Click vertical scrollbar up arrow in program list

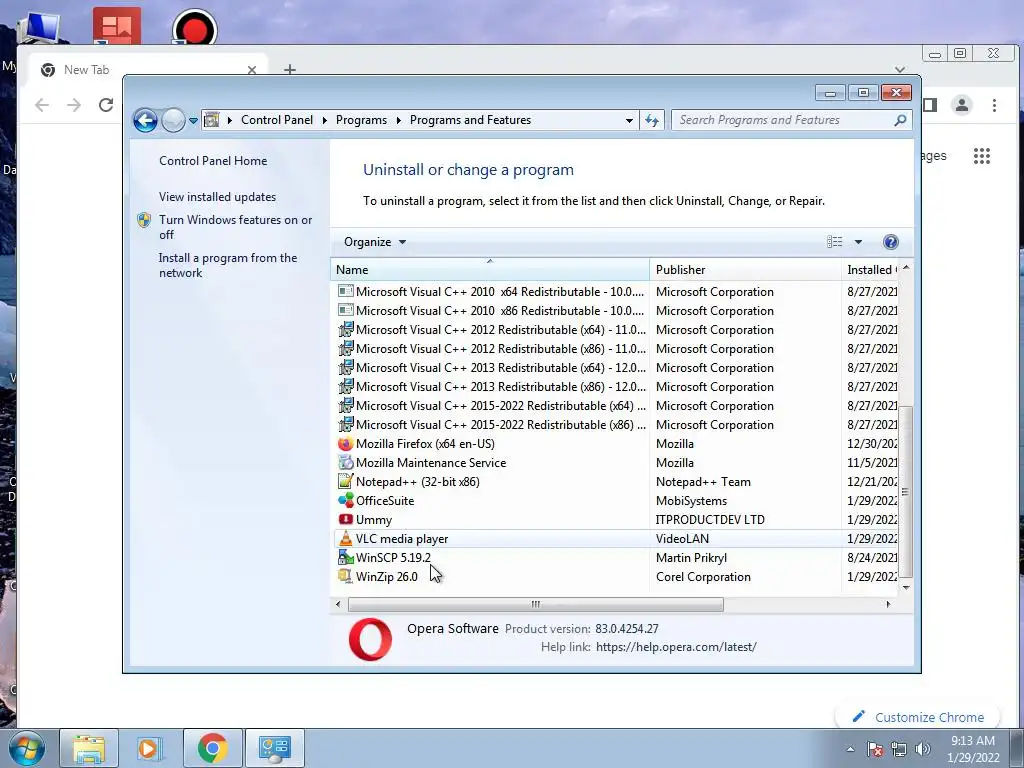(x=906, y=268)
